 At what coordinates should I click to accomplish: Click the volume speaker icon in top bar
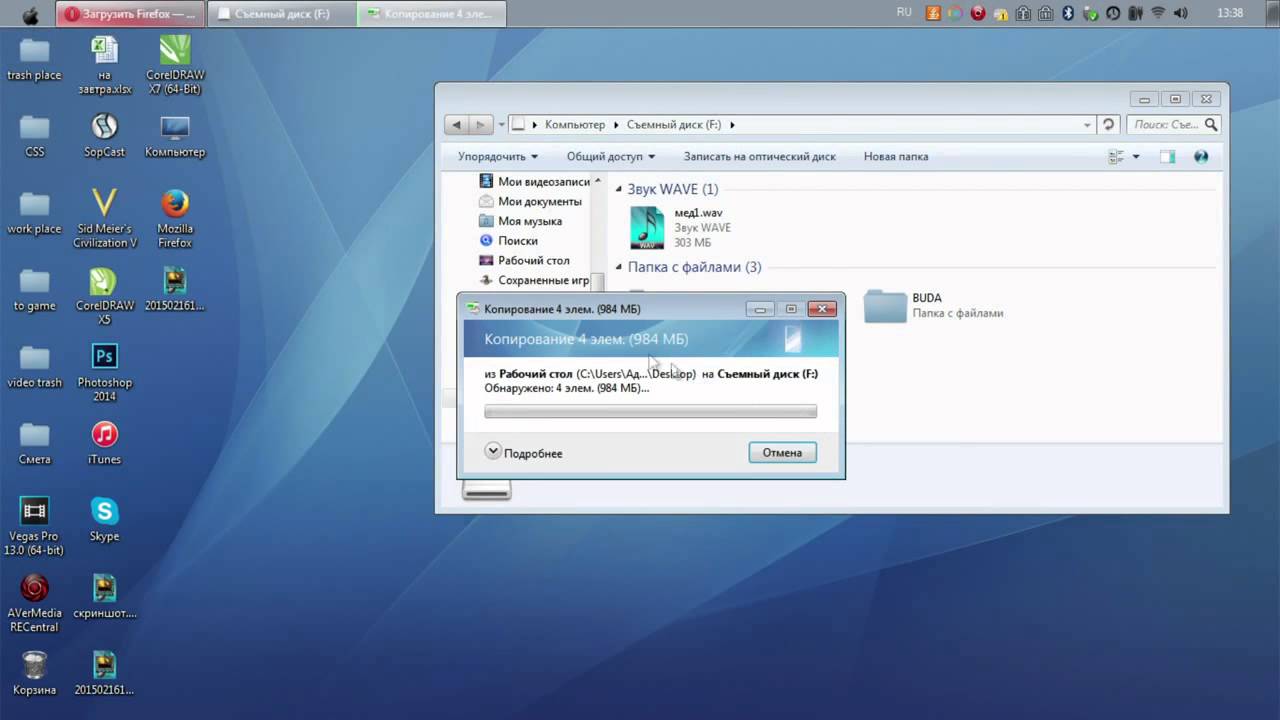tap(1181, 13)
